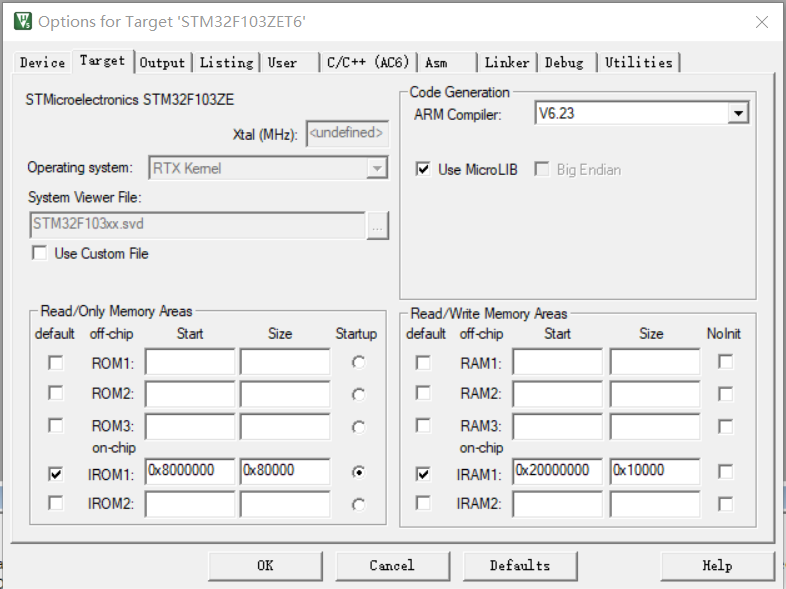Check IRAM2 NoInit checkbox
786x589 pixels.
(725, 504)
